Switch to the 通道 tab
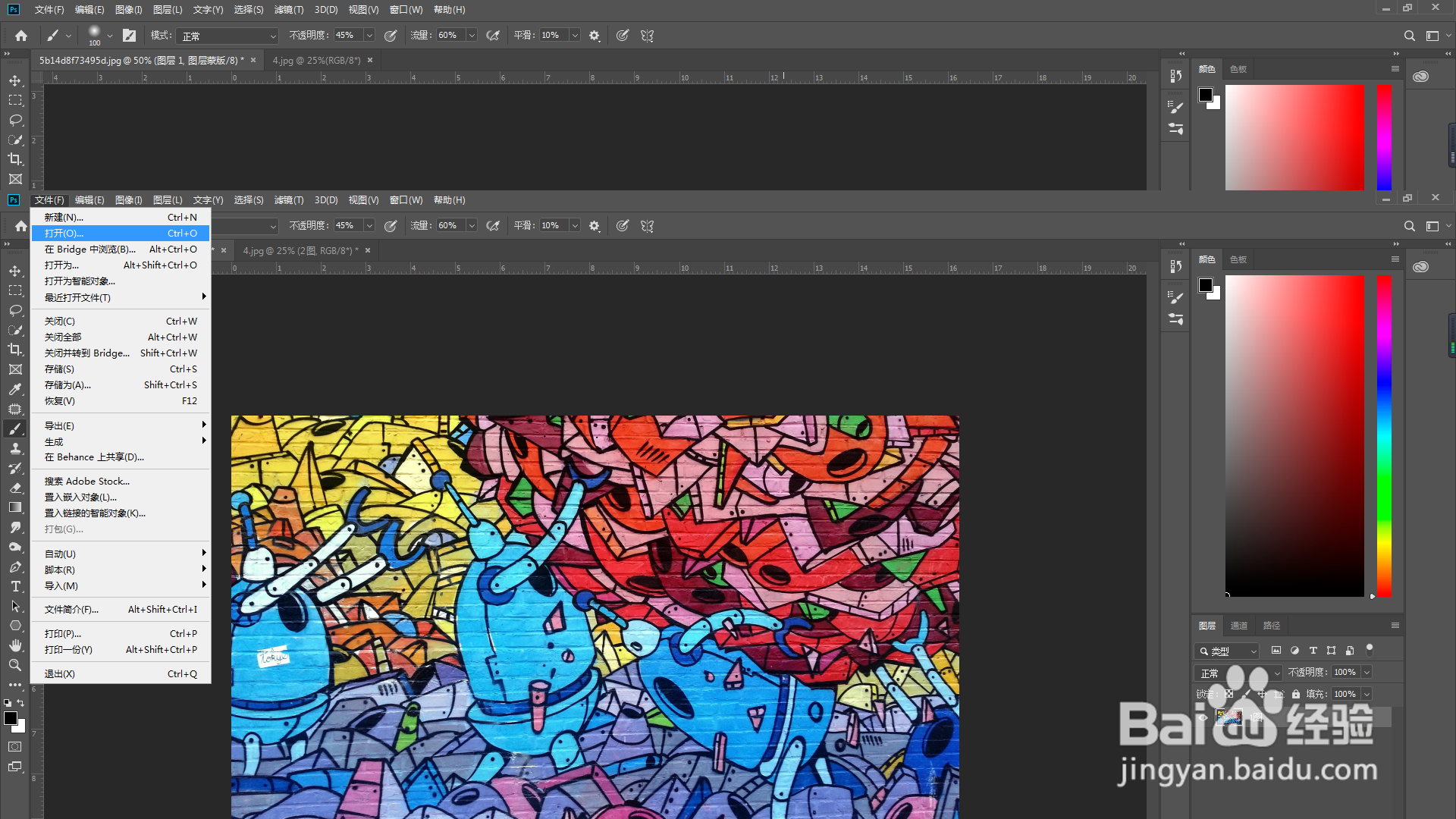Screen dimensions: 1456x819 (1238, 626)
